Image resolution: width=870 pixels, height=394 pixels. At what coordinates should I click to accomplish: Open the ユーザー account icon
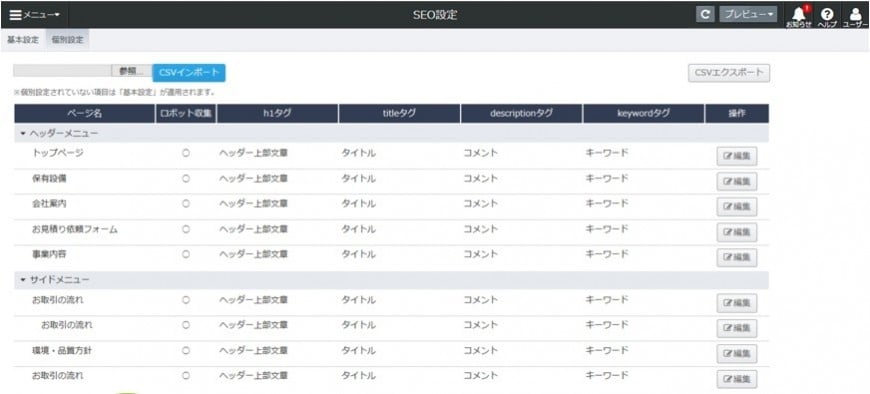(x=855, y=17)
